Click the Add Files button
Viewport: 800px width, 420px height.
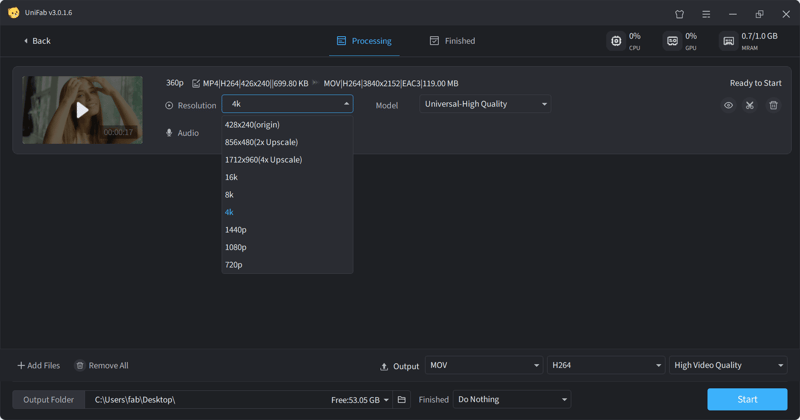pos(39,365)
